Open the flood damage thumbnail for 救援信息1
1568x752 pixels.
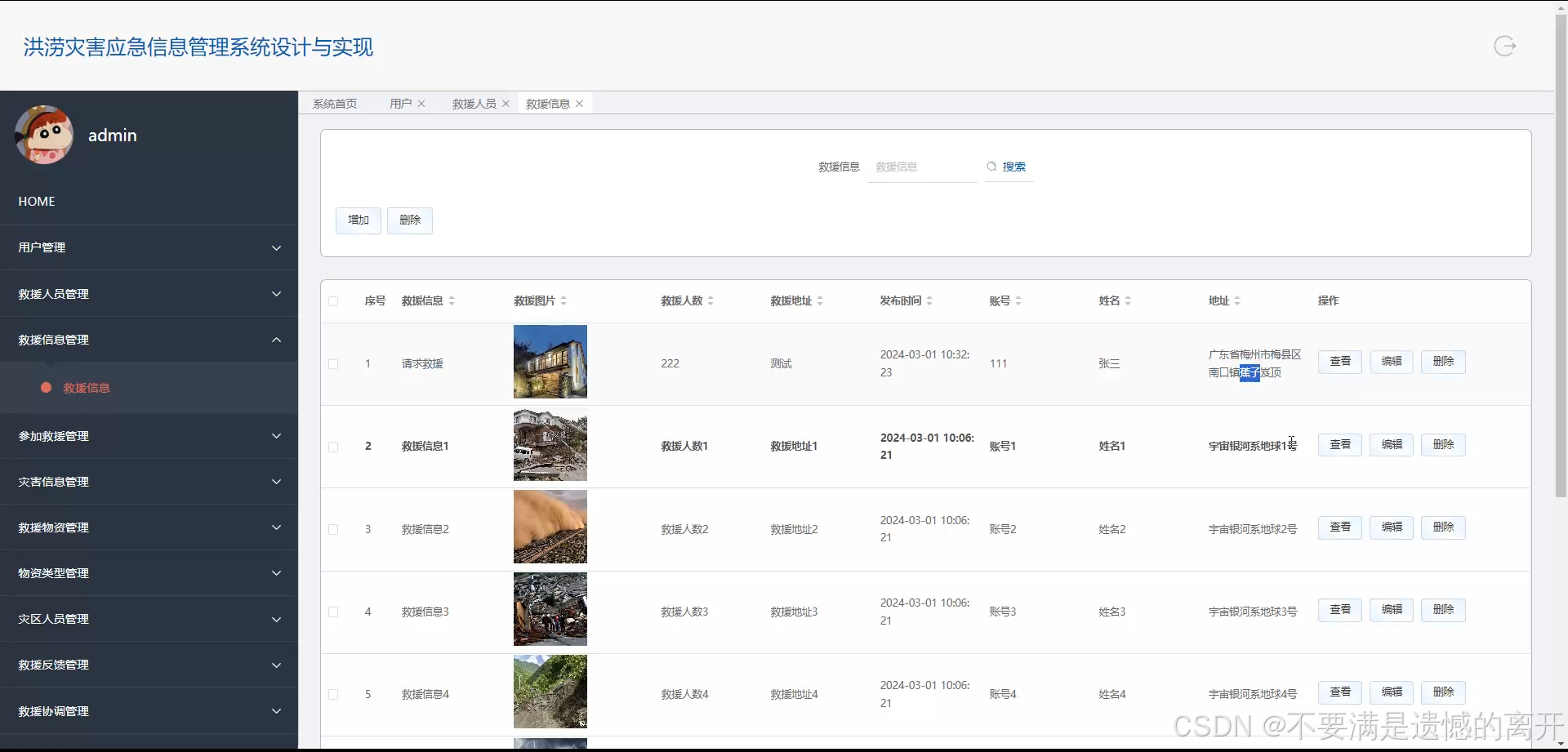(550, 445)
